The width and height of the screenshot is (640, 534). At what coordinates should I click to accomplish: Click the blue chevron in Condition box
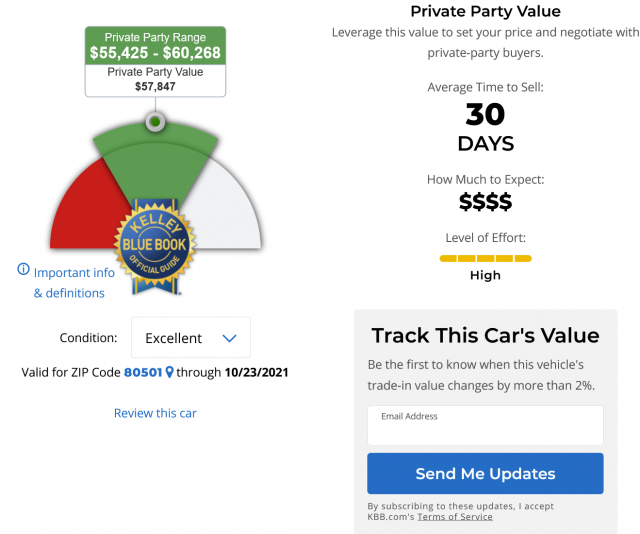pos(230,339)
